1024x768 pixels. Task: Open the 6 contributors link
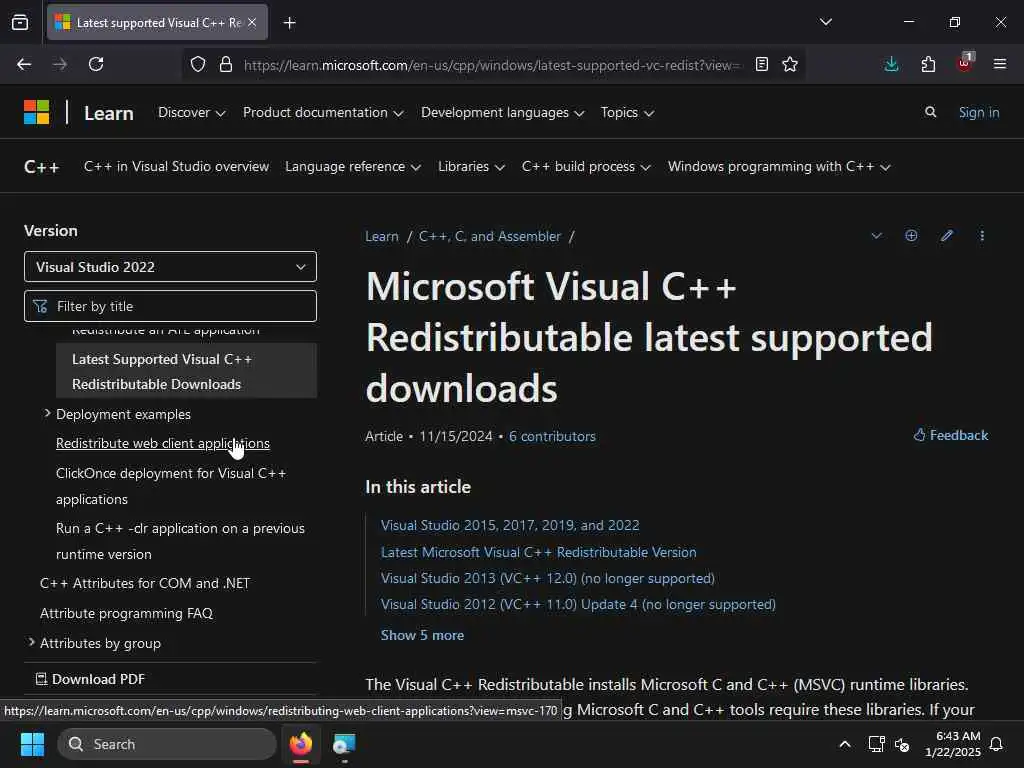(x=552, y=436)
